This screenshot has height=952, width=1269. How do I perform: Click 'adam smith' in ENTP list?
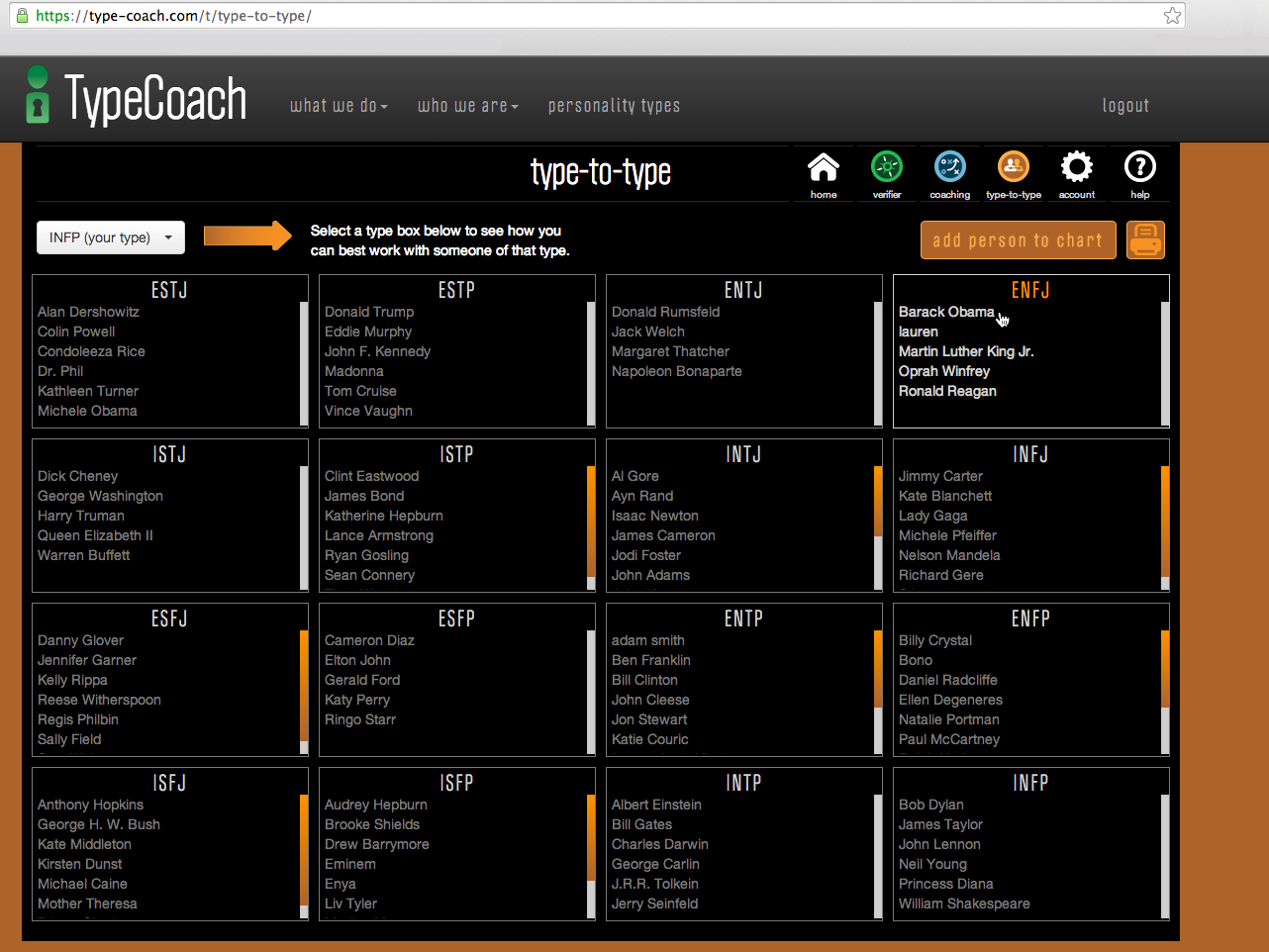pyautogui.click(x=648, y=640)
